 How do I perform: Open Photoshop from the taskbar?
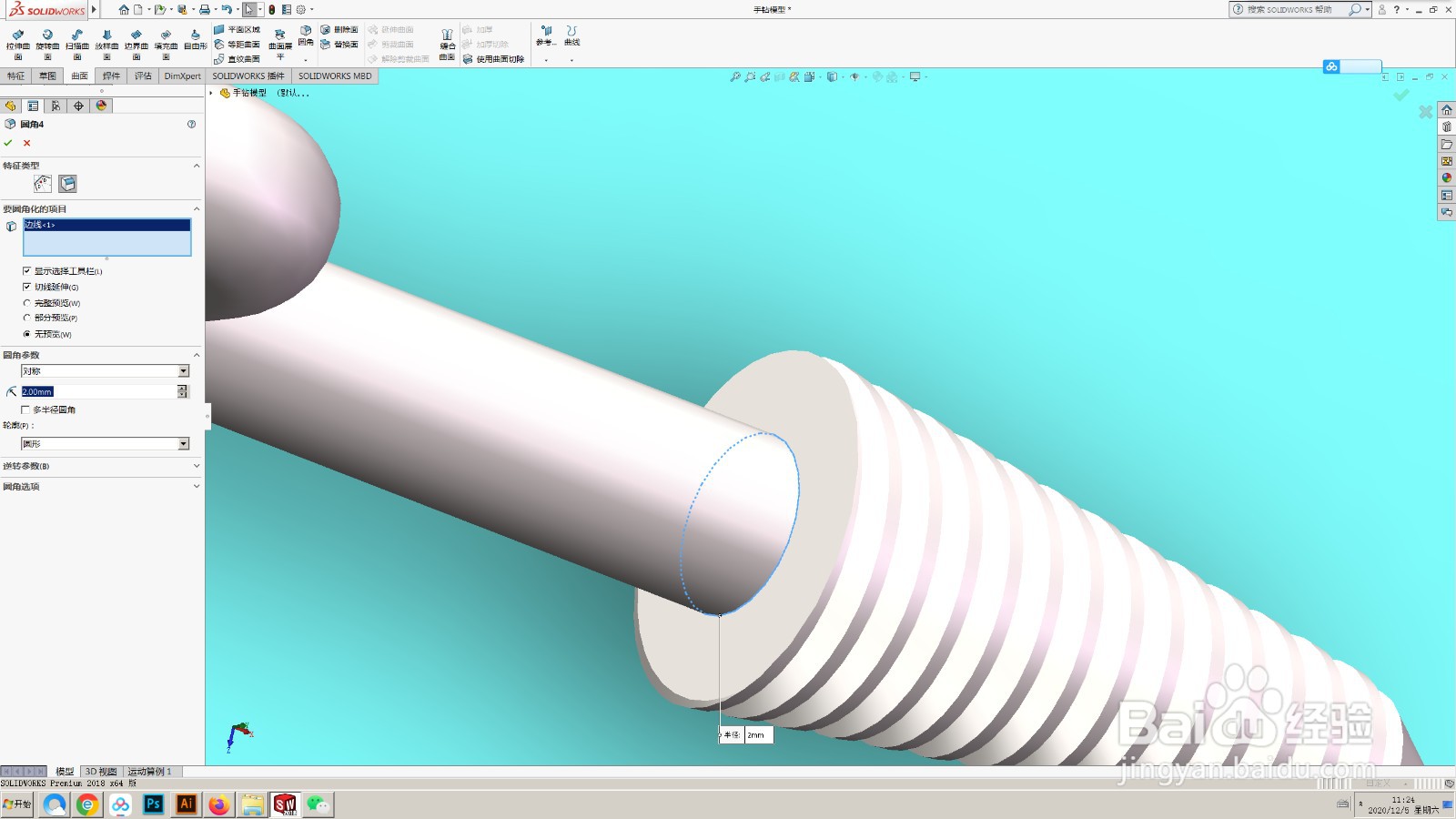point(154,804)
